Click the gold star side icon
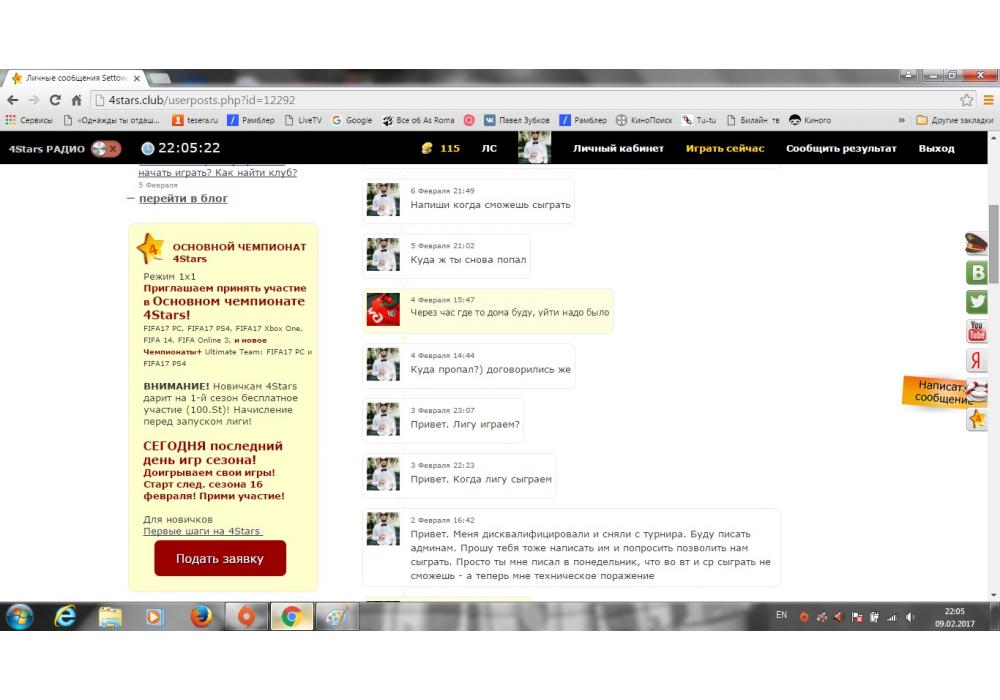 [x=976, y=419]
